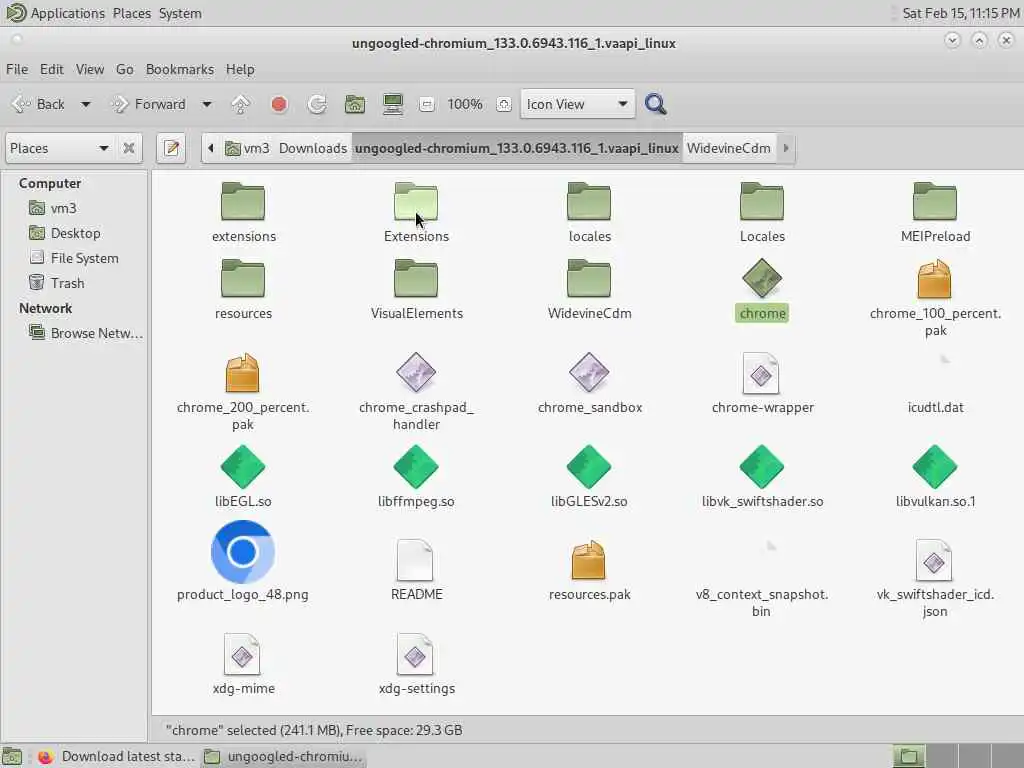Open File System in sidebar
1024x768 pixels.
click(x=85, y=258)
